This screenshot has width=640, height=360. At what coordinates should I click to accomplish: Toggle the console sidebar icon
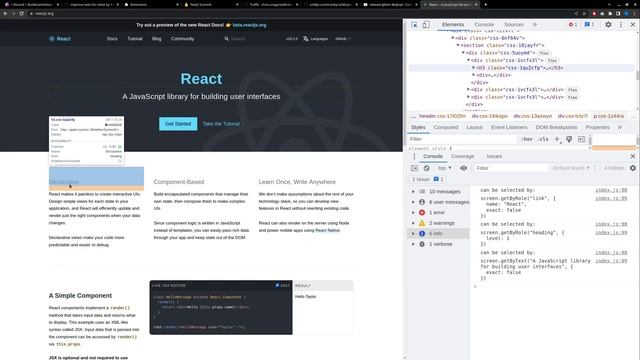click(414, 168)
